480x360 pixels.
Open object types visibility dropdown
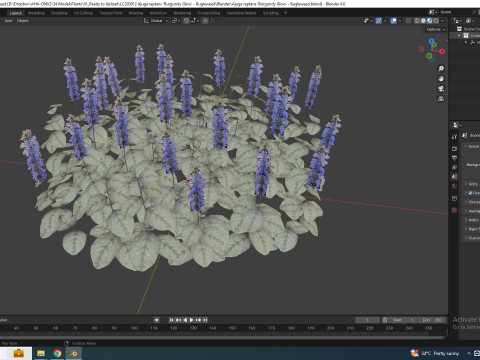coord(368,21)
